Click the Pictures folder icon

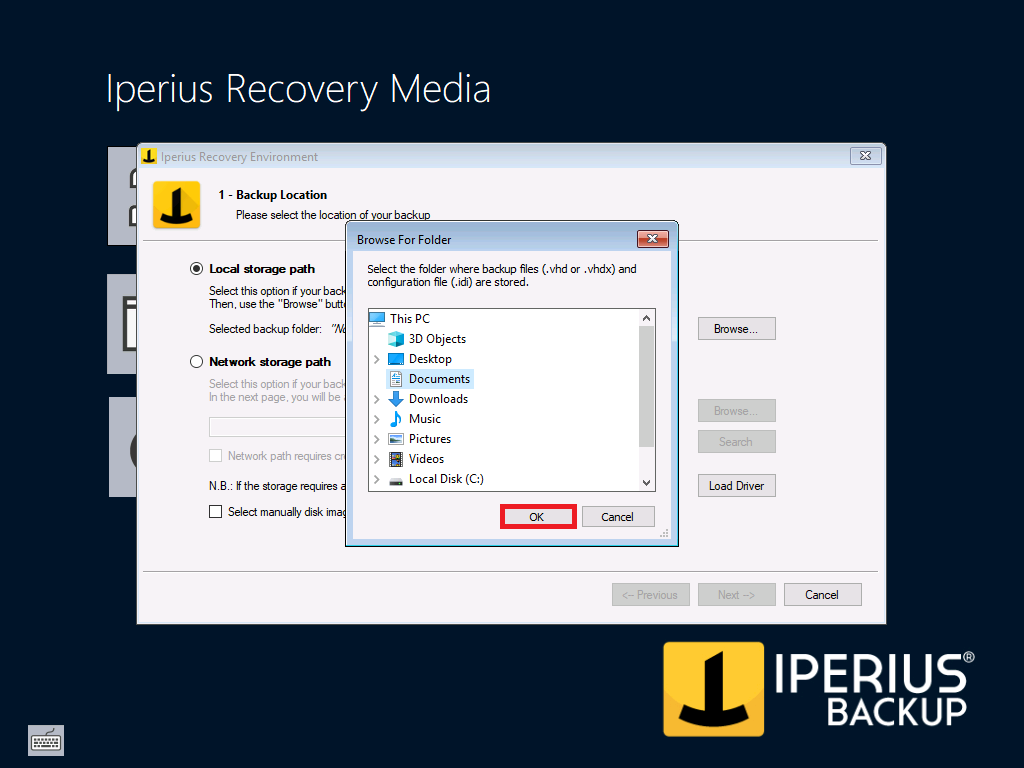click(396, 439)
